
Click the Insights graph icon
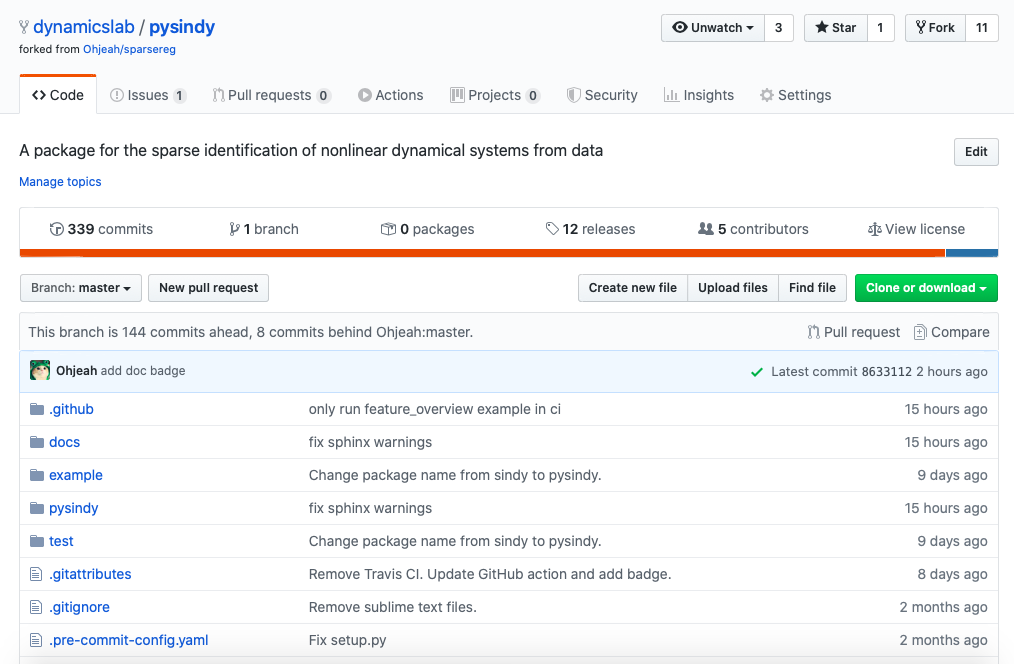coord(671,95)
